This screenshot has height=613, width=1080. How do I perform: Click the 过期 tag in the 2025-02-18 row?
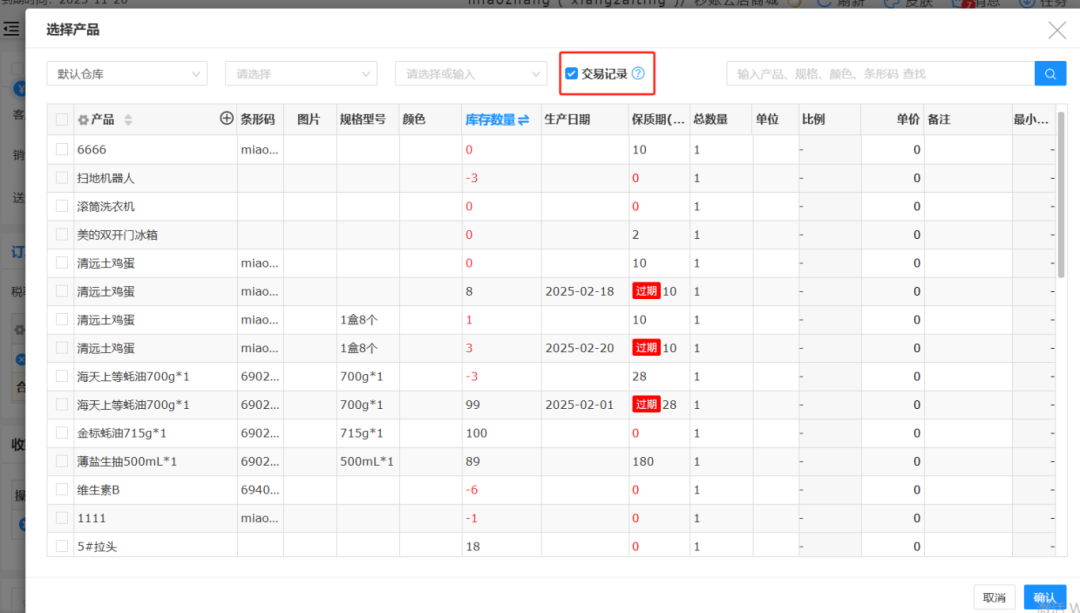click(x=646, y=291)
